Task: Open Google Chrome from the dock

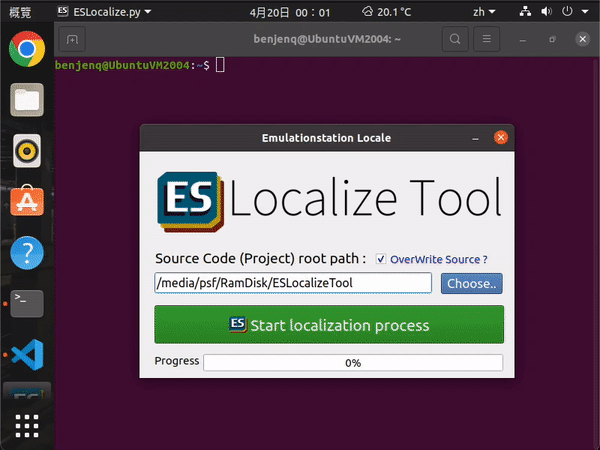Action: pyautogui.click(x=27, y=49)
